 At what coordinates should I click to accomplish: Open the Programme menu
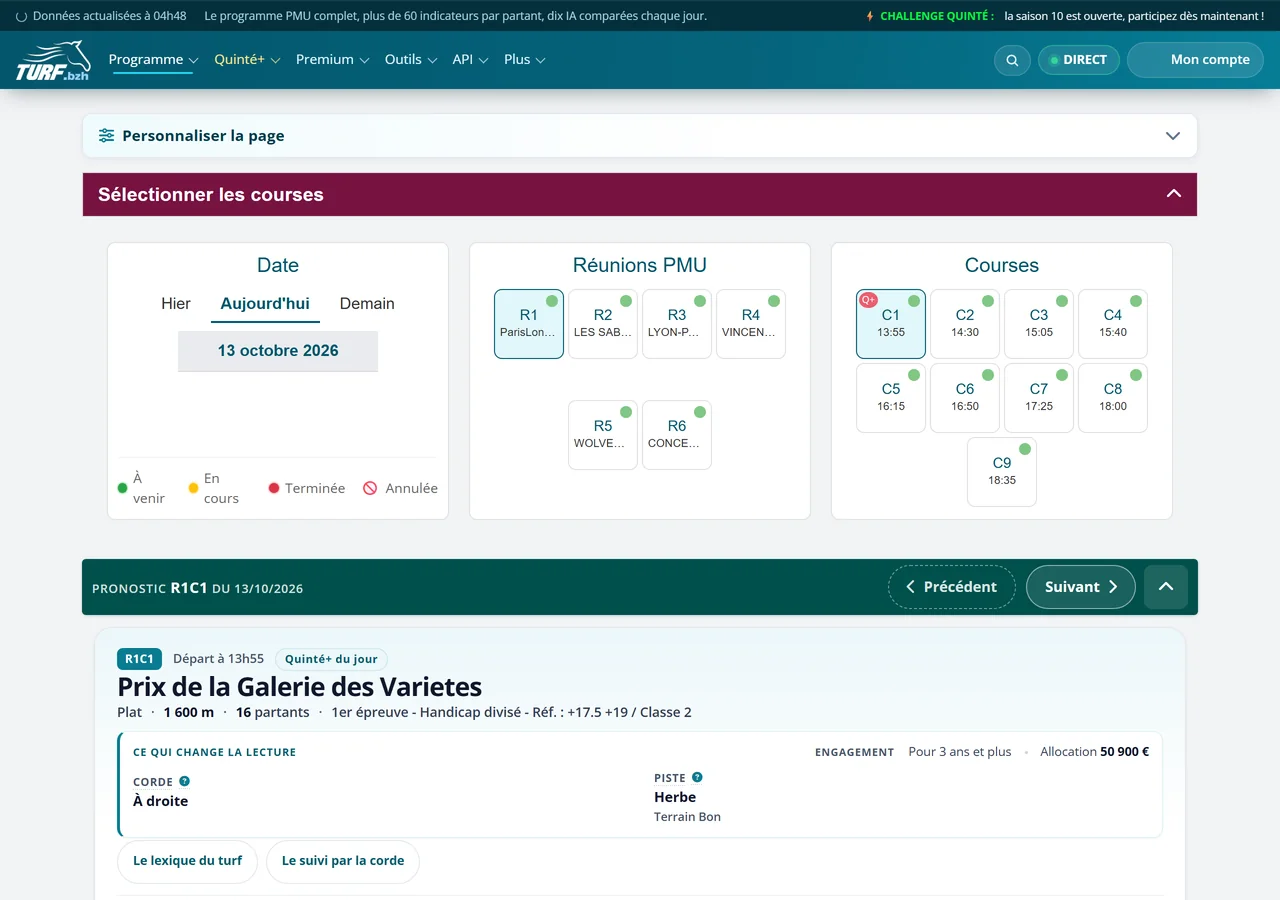tap(153, 59)
